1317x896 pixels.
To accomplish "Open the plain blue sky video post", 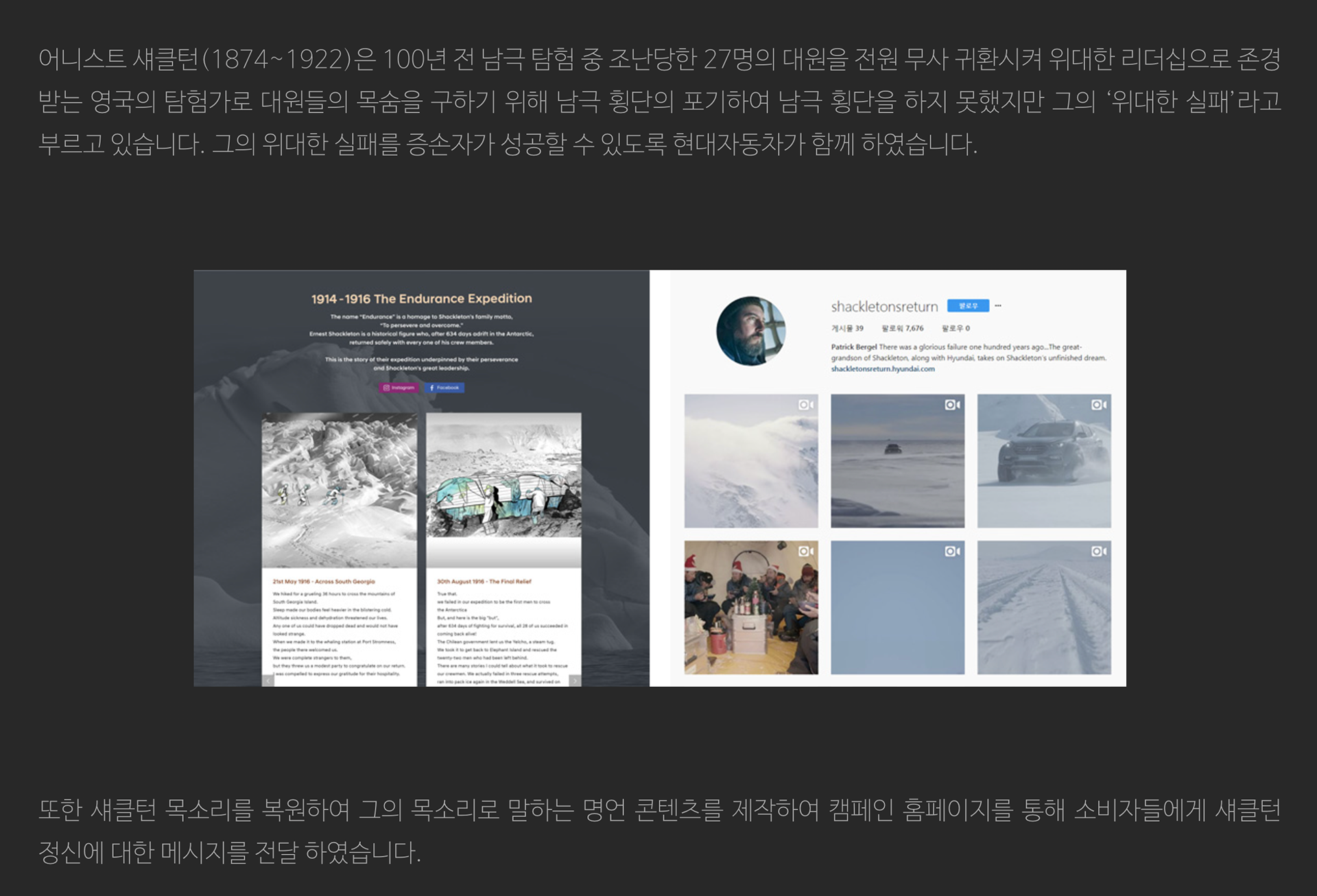I will 897,607.
